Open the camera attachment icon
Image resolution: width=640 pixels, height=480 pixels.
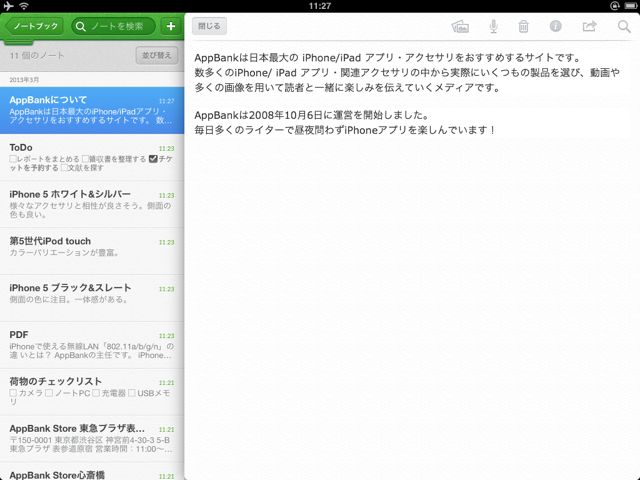click(x=460, y=27)
